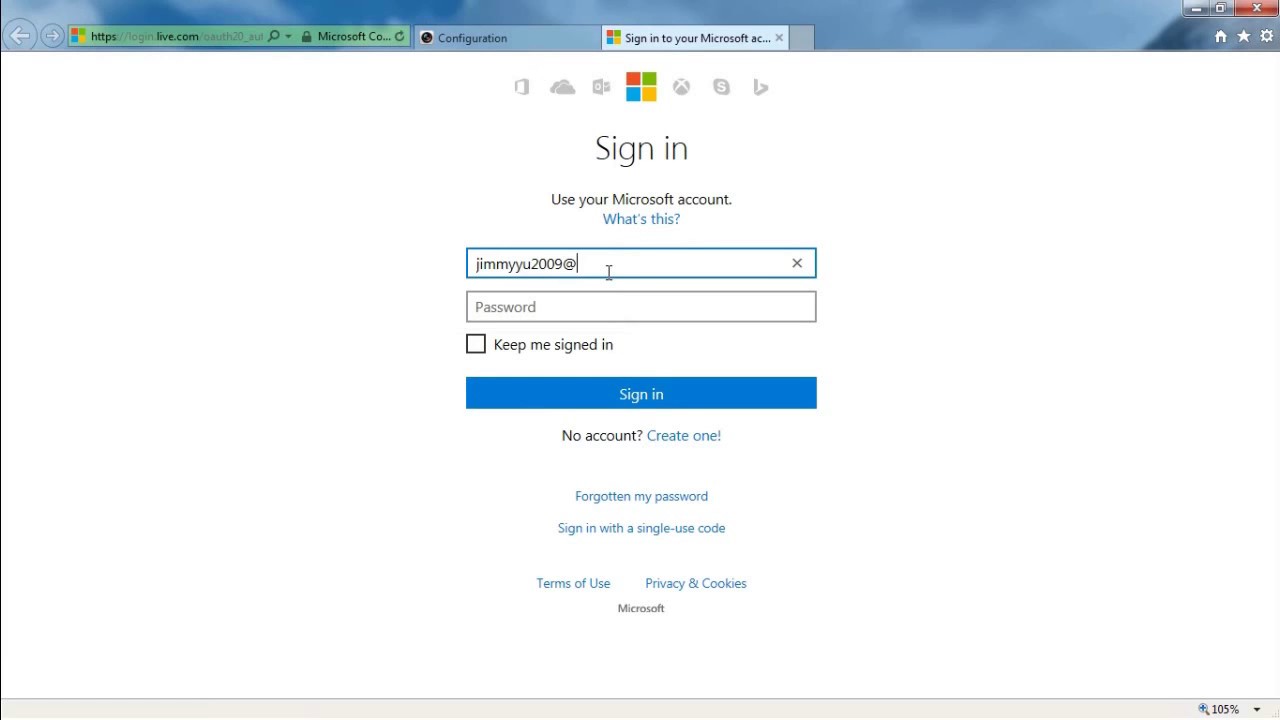Click the Microsoft footer text

[641, 608]
